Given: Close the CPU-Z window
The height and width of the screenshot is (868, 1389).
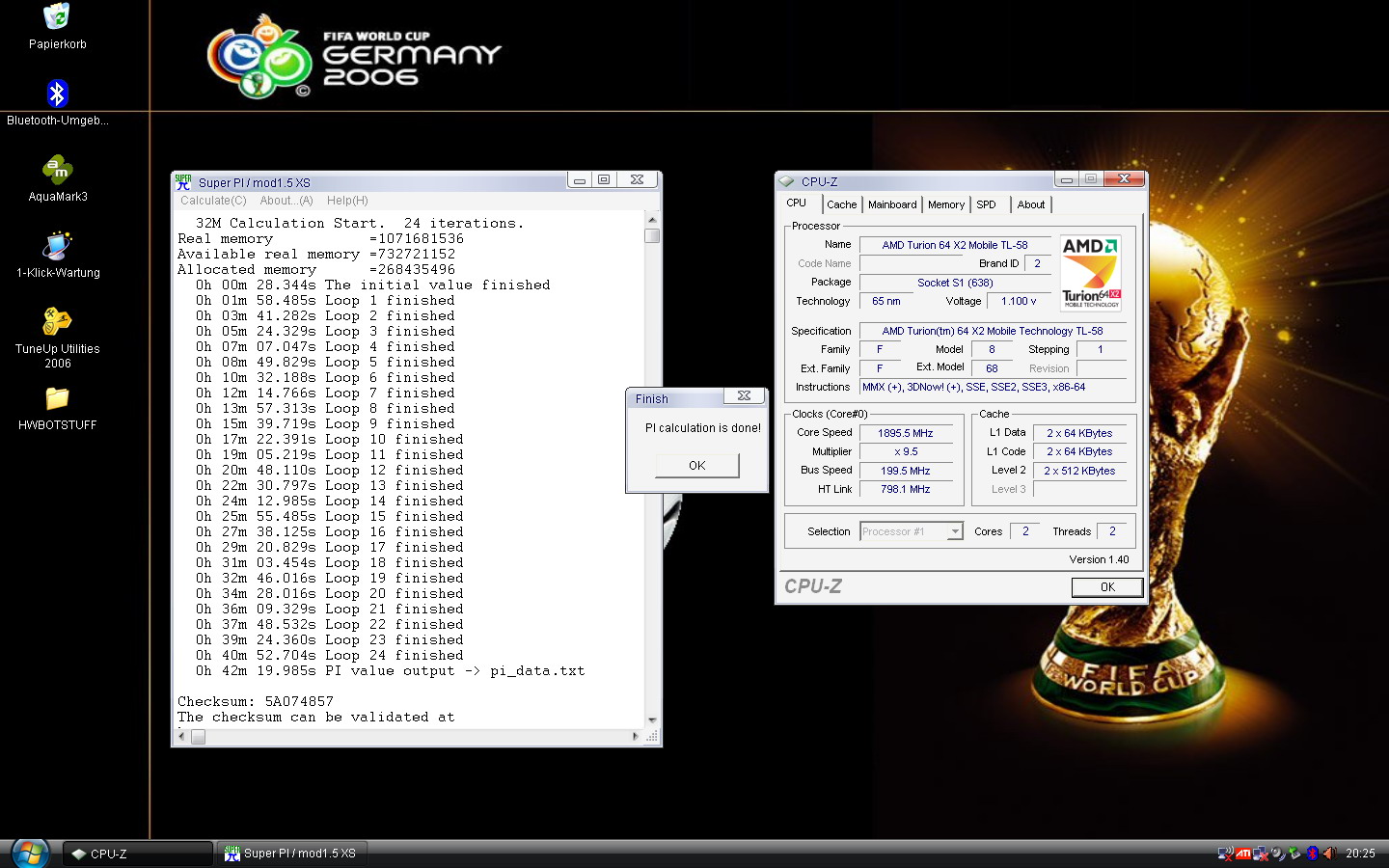Looking at the screenshot, I should 1124,179.
